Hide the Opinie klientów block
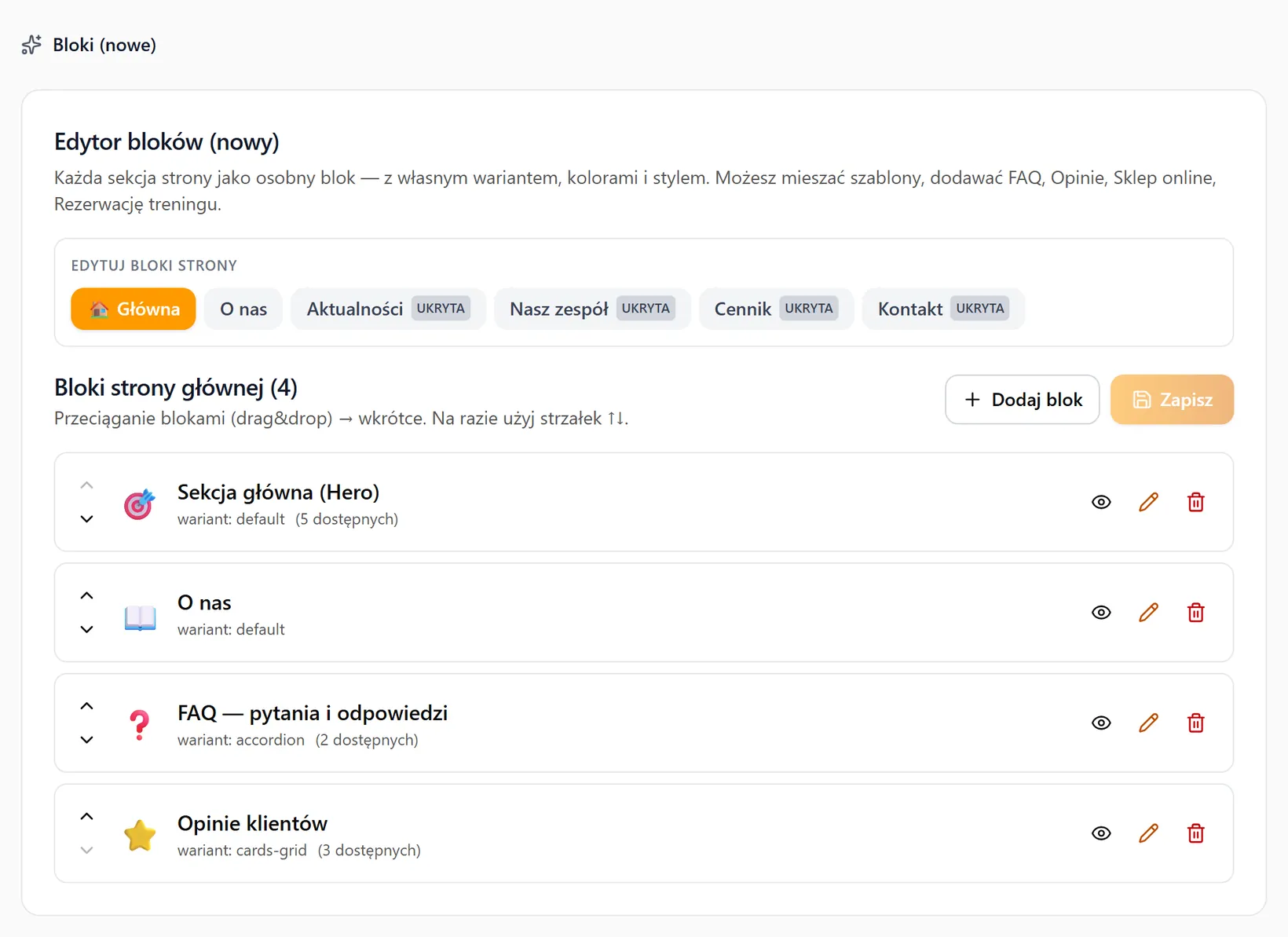1288x937 pixels. (1101, 833)
